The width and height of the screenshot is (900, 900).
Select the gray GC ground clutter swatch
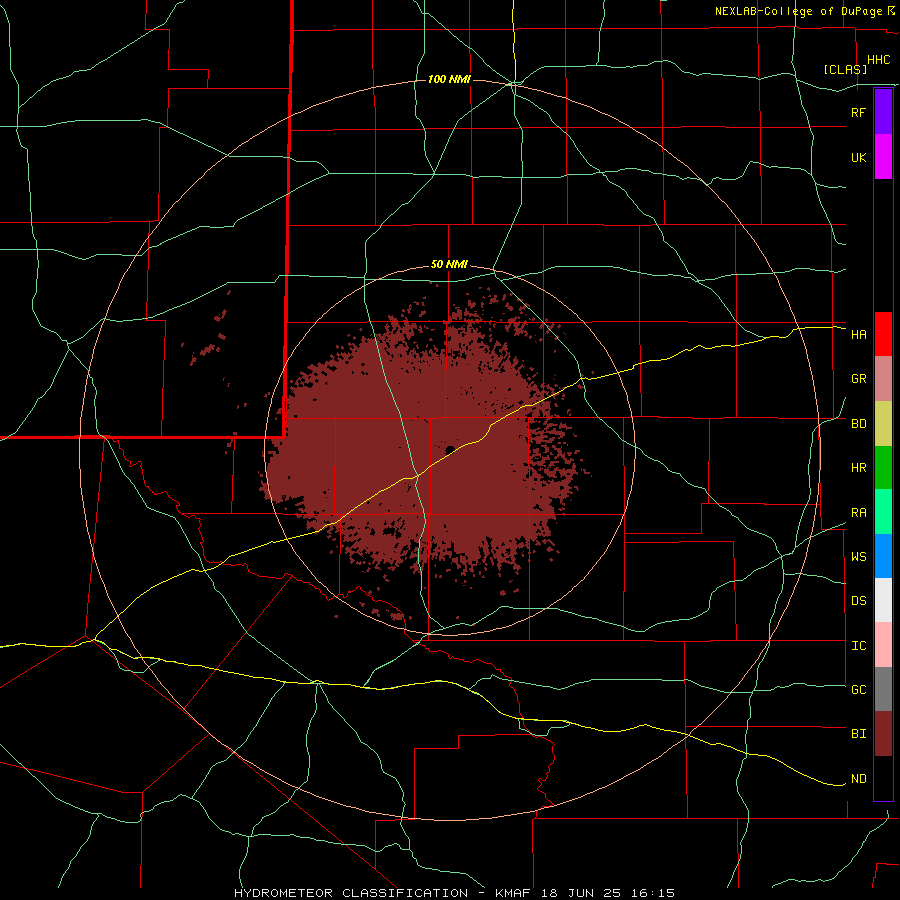[x=883, y=689]
